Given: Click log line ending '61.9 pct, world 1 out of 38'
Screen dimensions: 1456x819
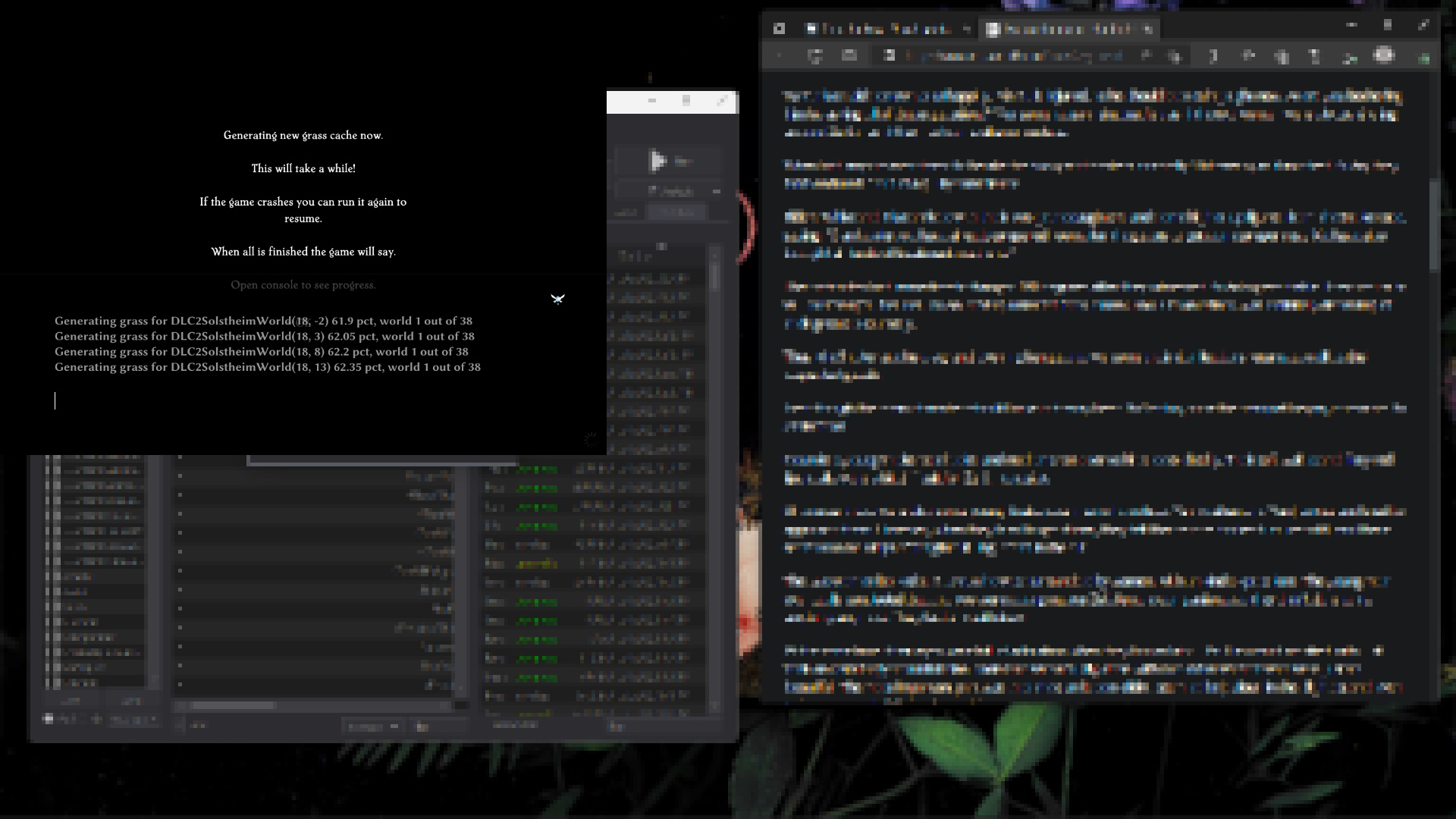Looking at the screenshot, I should tap(263, 321).
